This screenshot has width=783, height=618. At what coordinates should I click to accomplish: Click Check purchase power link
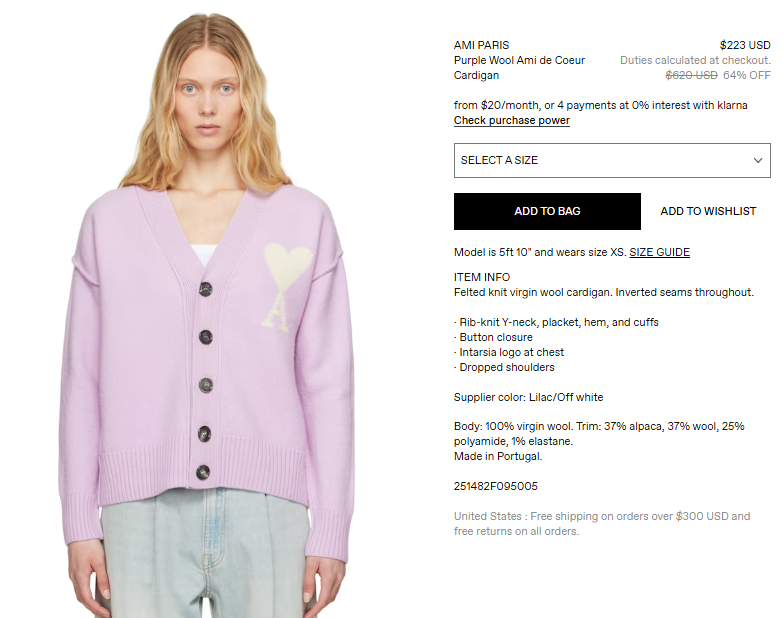pyautogui.click(x=511, y=120)
